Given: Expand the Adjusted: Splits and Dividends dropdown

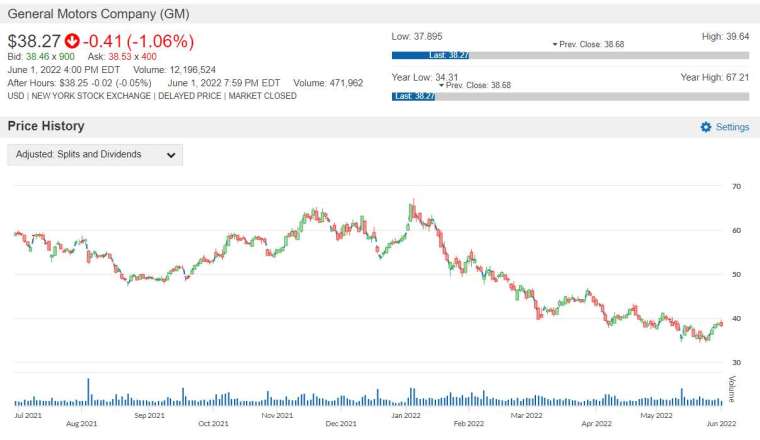Looking at the screenshot, I should [95, 155].
